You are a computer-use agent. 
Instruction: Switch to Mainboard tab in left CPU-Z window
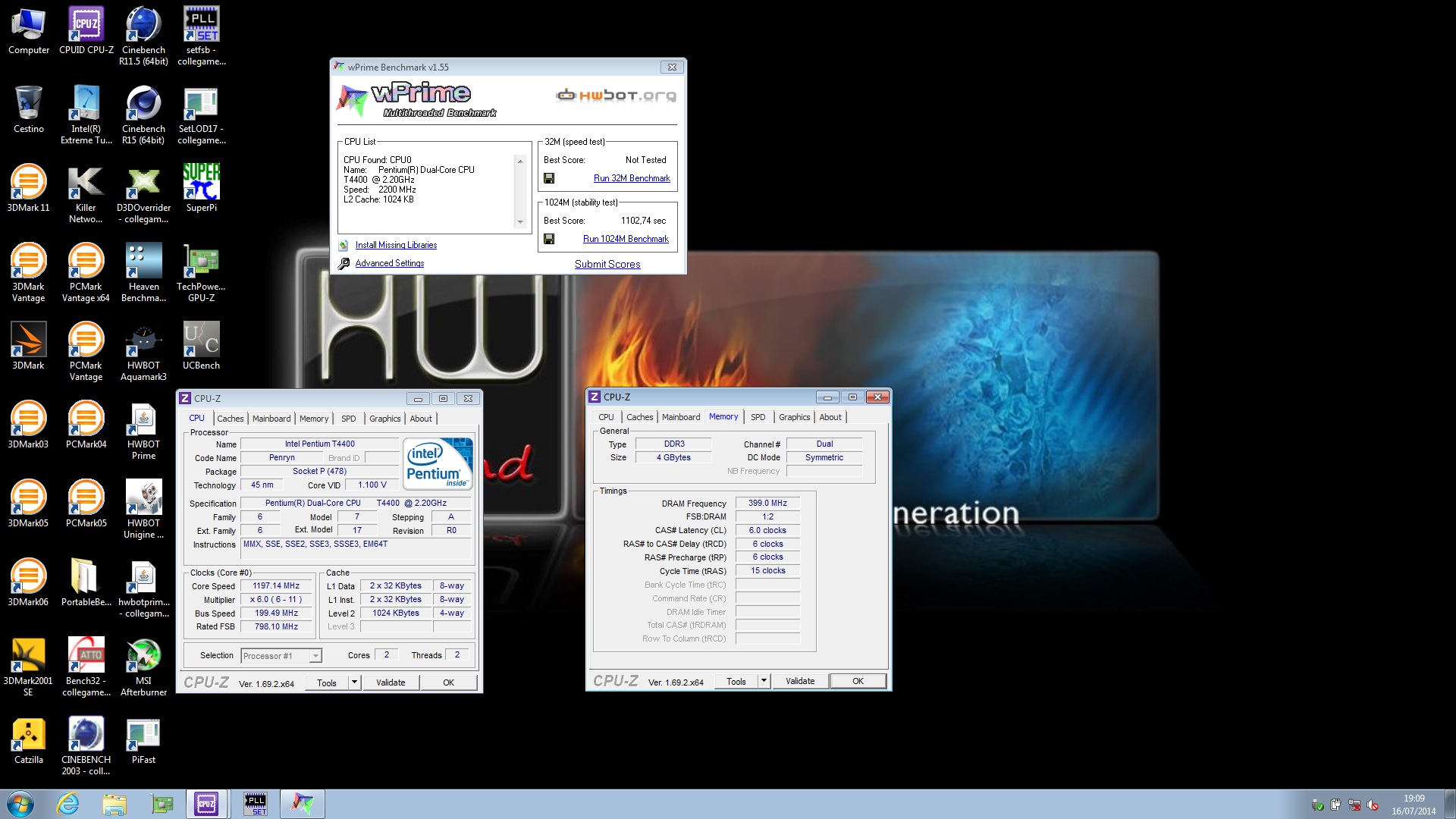click(271, 419)
